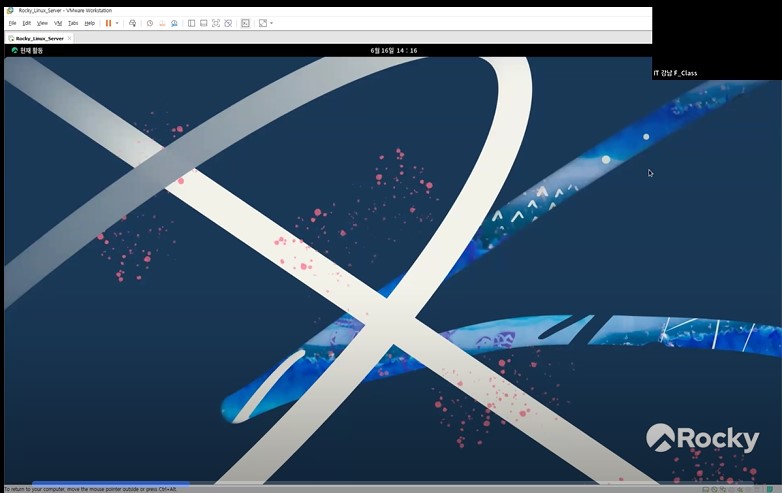This screenshot has height=493, width=782.
Task: Toggle the thumbnail bar view icon
Action: tap(203, 23)
